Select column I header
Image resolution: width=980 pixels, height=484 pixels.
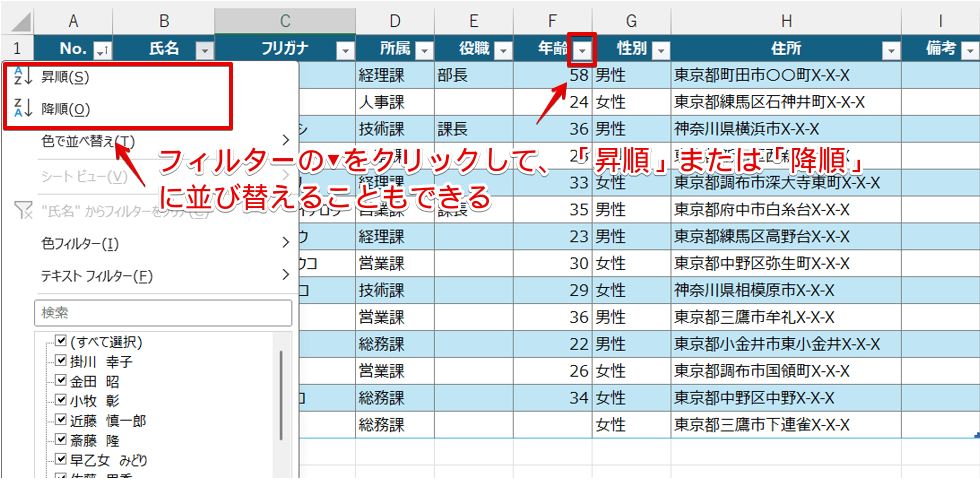coord(941,22)
